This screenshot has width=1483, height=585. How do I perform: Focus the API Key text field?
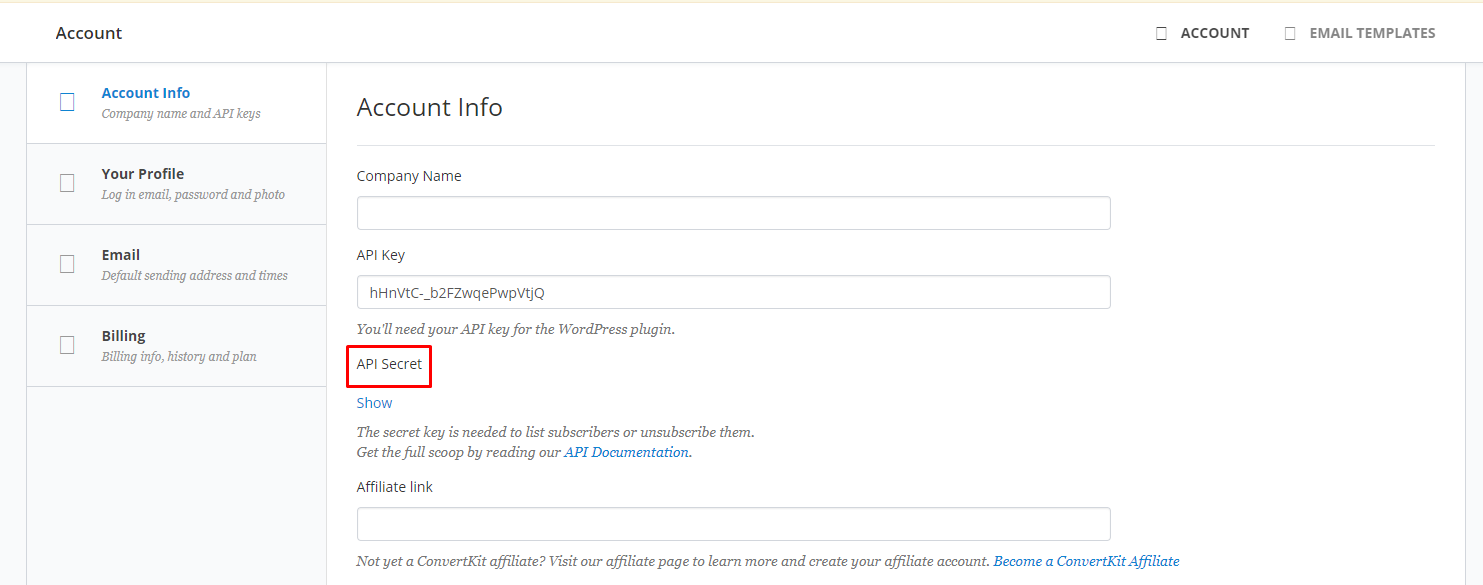pyautogui.click(x=734, y=292)
